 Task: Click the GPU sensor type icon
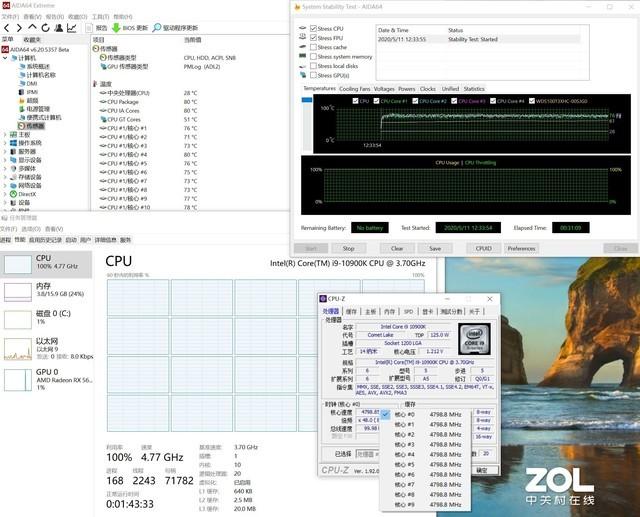pos(104,67)
